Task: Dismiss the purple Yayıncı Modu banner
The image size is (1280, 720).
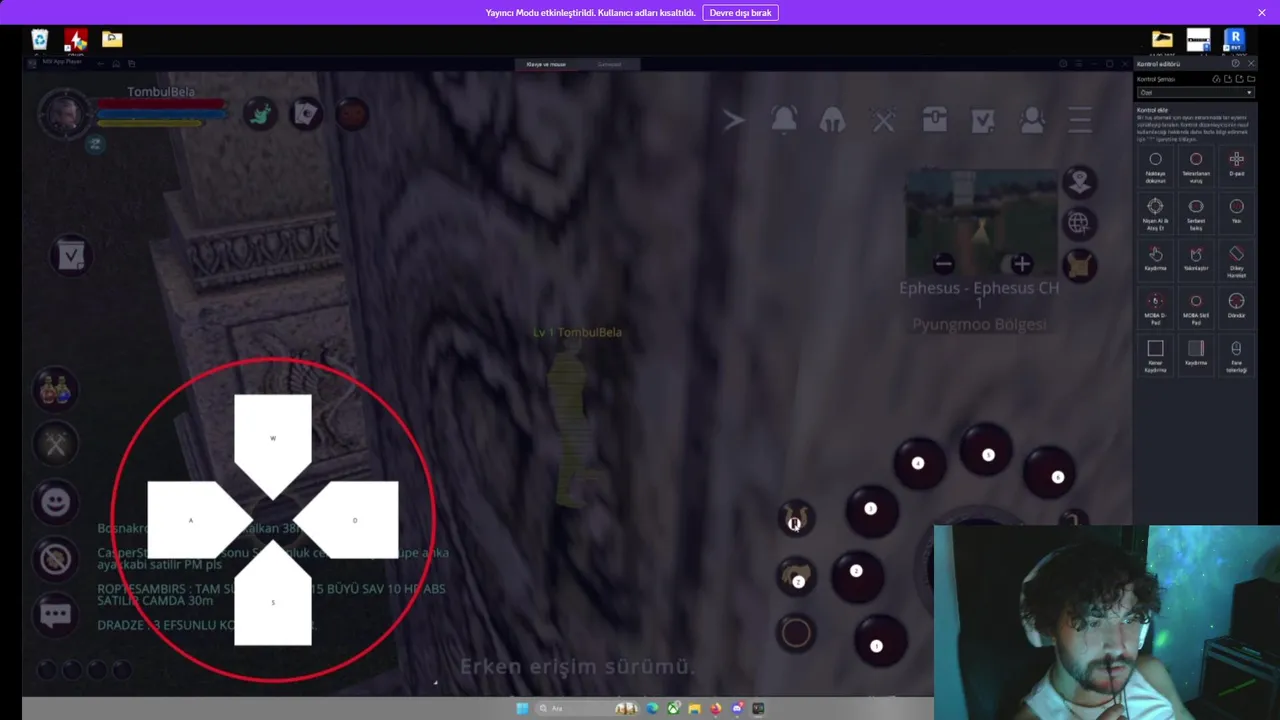Action: pos(1261,13)
